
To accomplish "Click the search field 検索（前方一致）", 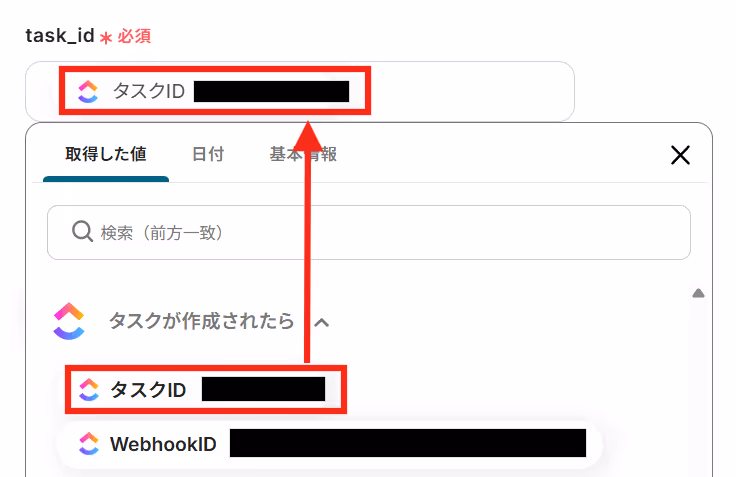I will (x=369, y=232).
